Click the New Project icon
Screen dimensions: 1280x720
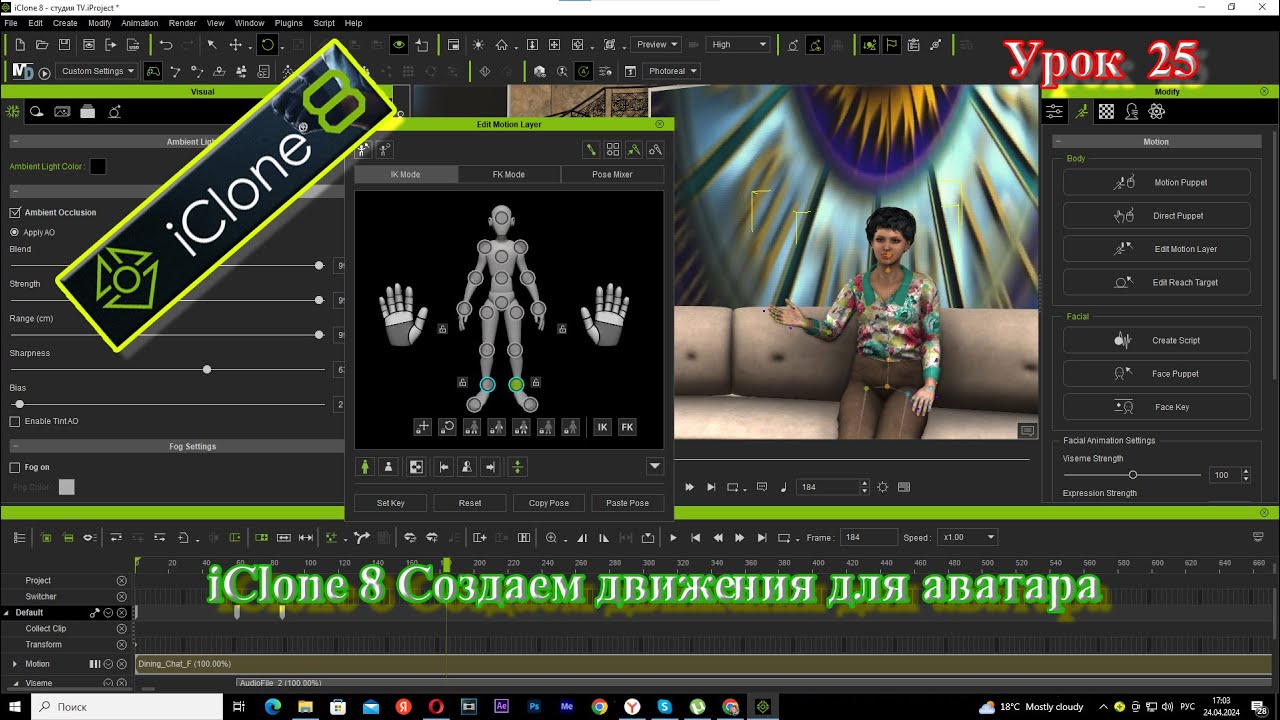(x=20, y=44)
